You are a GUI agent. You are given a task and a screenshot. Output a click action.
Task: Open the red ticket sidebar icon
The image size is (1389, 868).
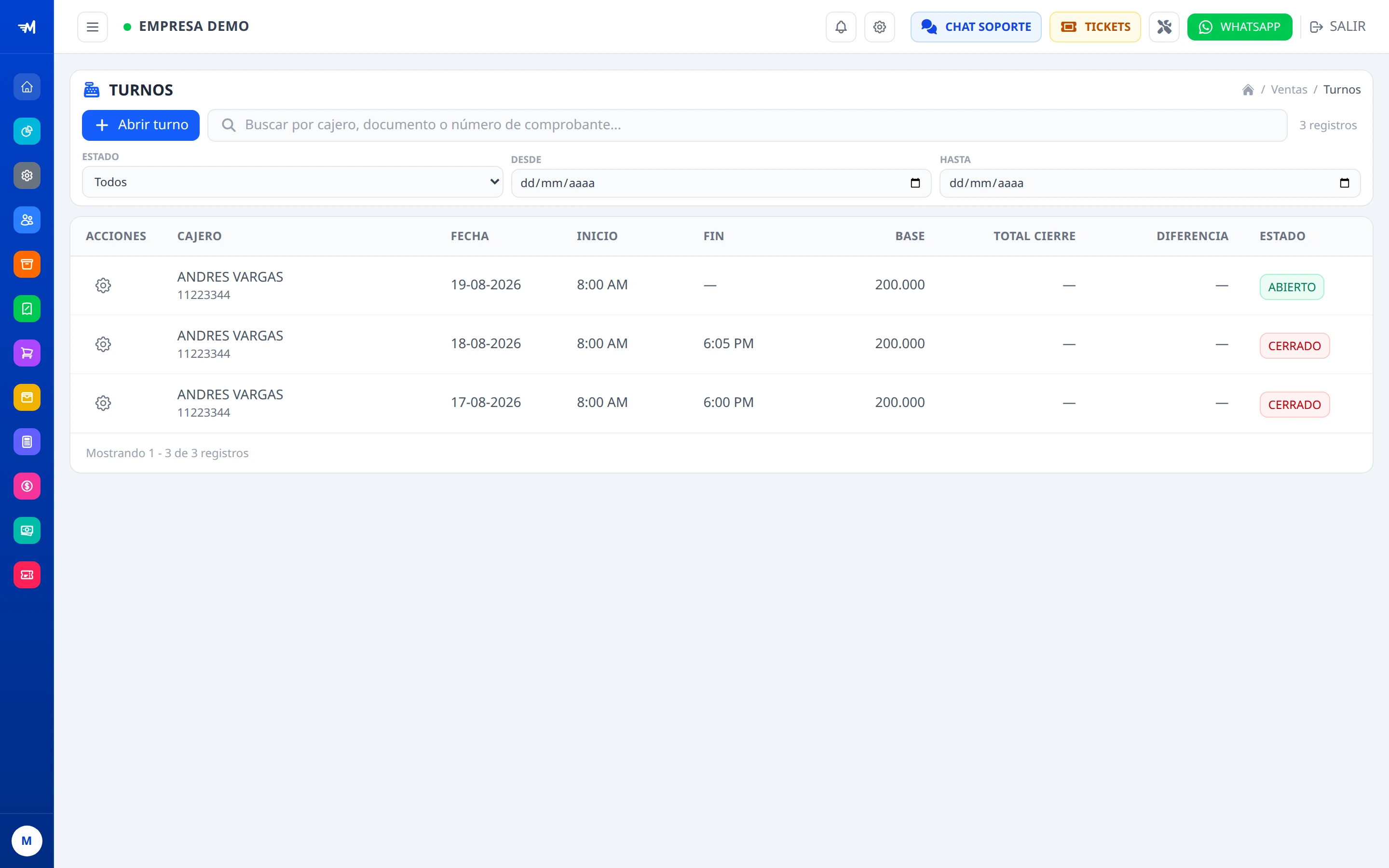27,575
